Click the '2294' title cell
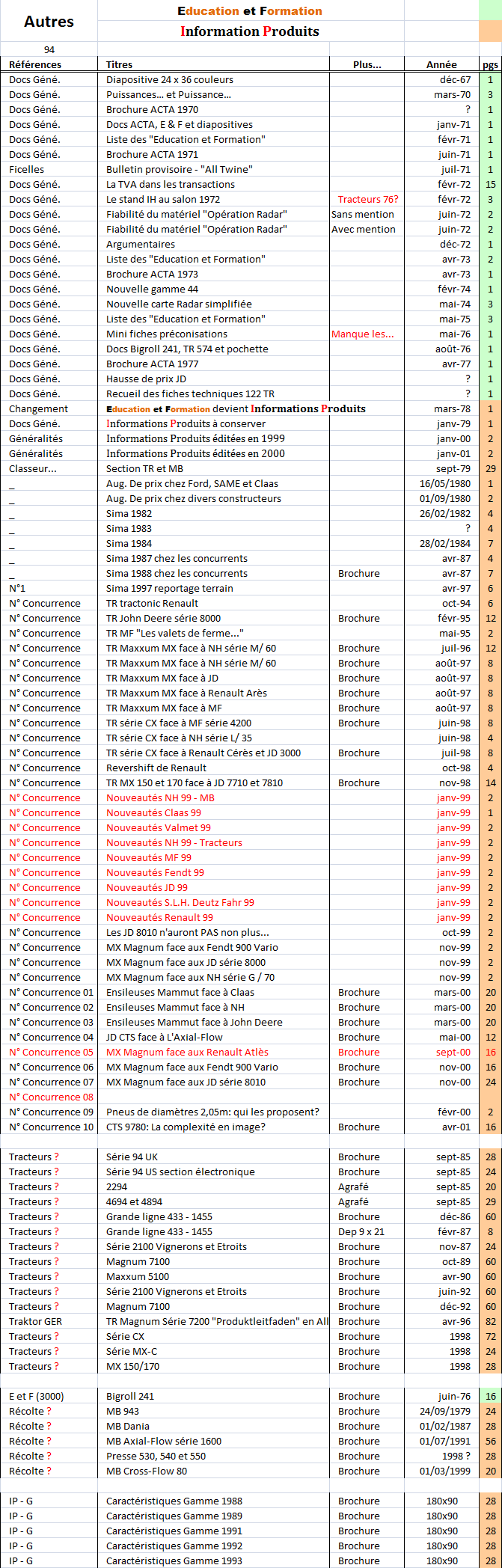The width and height of the screenshot is (502, 1568). (117, 1186)
